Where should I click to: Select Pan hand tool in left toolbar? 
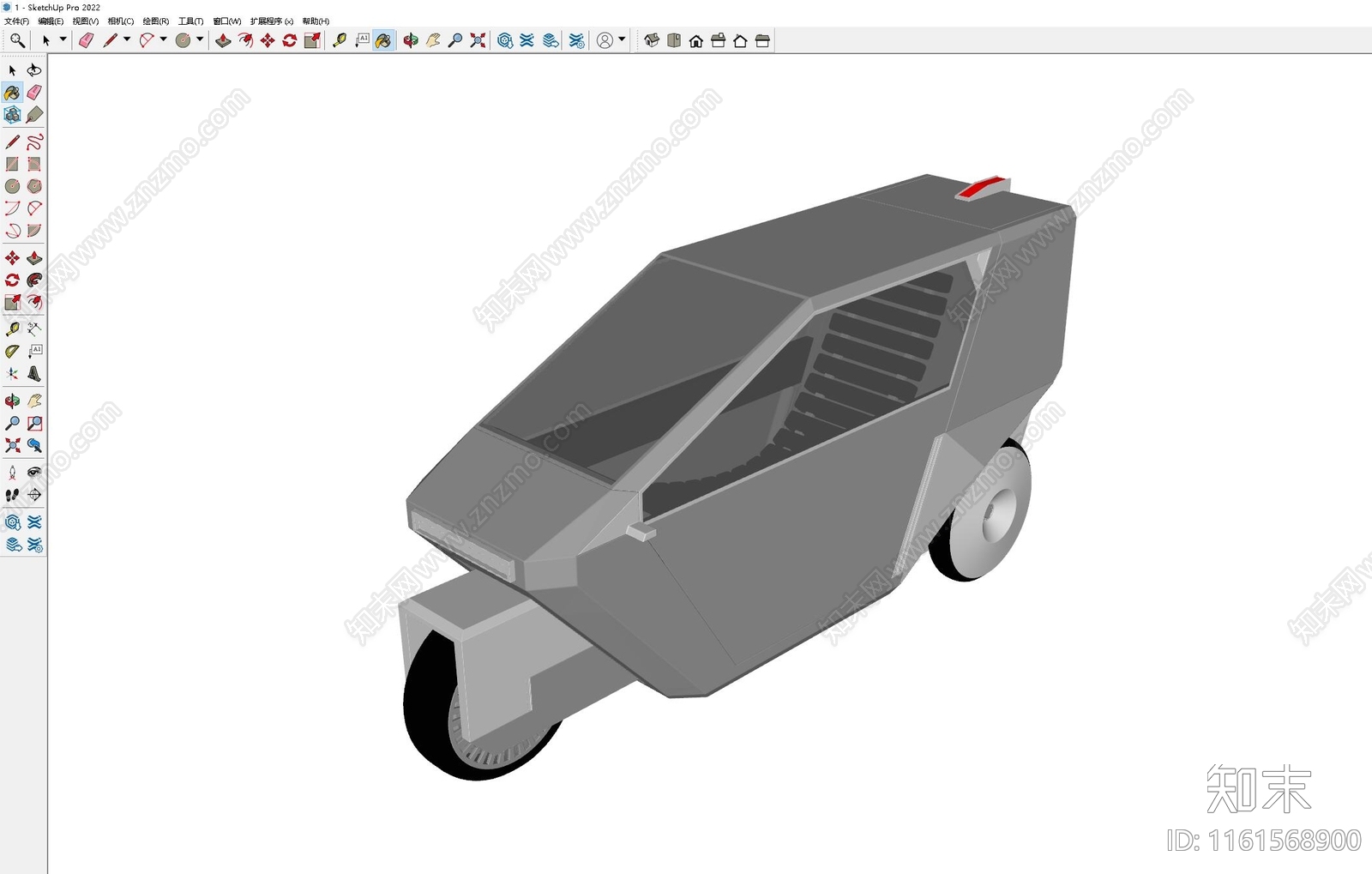[x=34, y=401]
